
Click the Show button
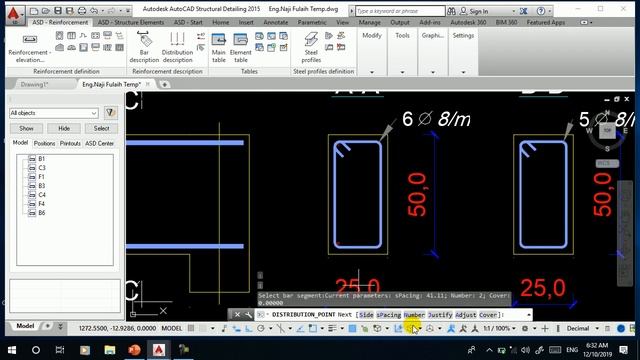26,128
